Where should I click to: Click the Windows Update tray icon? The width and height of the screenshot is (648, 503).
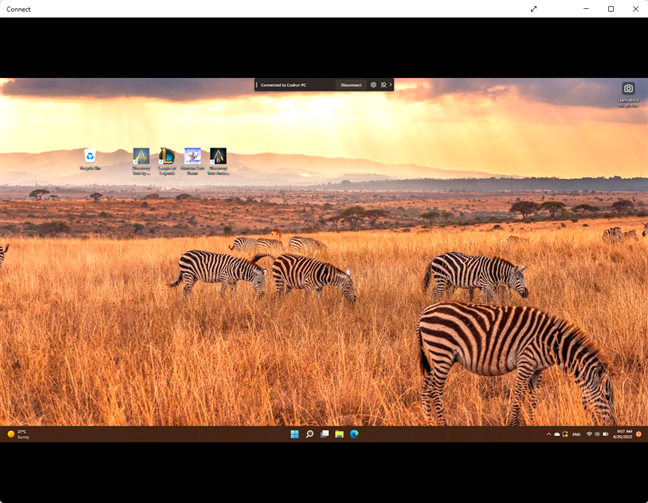[x=565, y=434]
